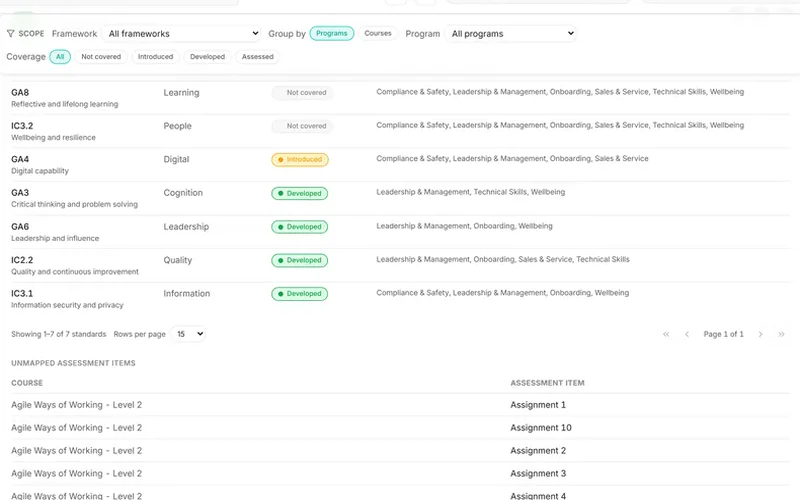Group by Programs
This screenshot has width=800, height=500.
332,34
